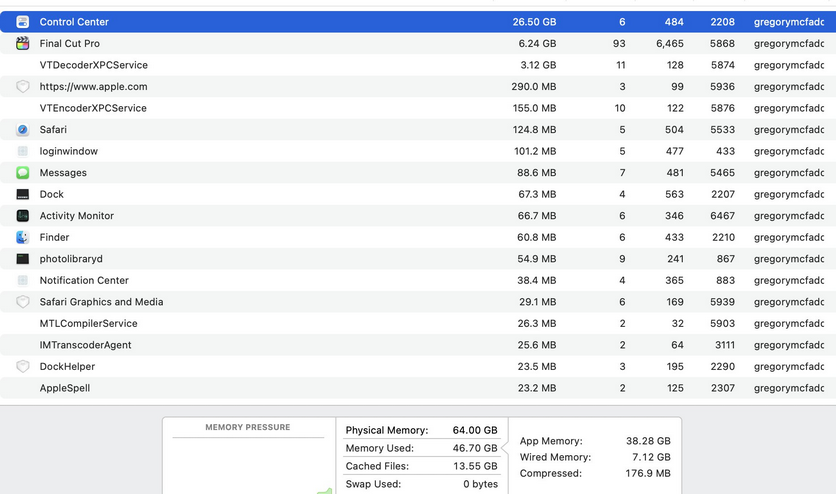Click the Notification Center process icon
The width and height of the screenshot is (836, 494).
coord(23,281)
